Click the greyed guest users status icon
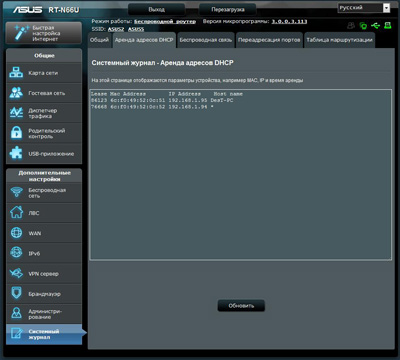The width and height of the screenshot is (400, 360). [x=351, y=26]
